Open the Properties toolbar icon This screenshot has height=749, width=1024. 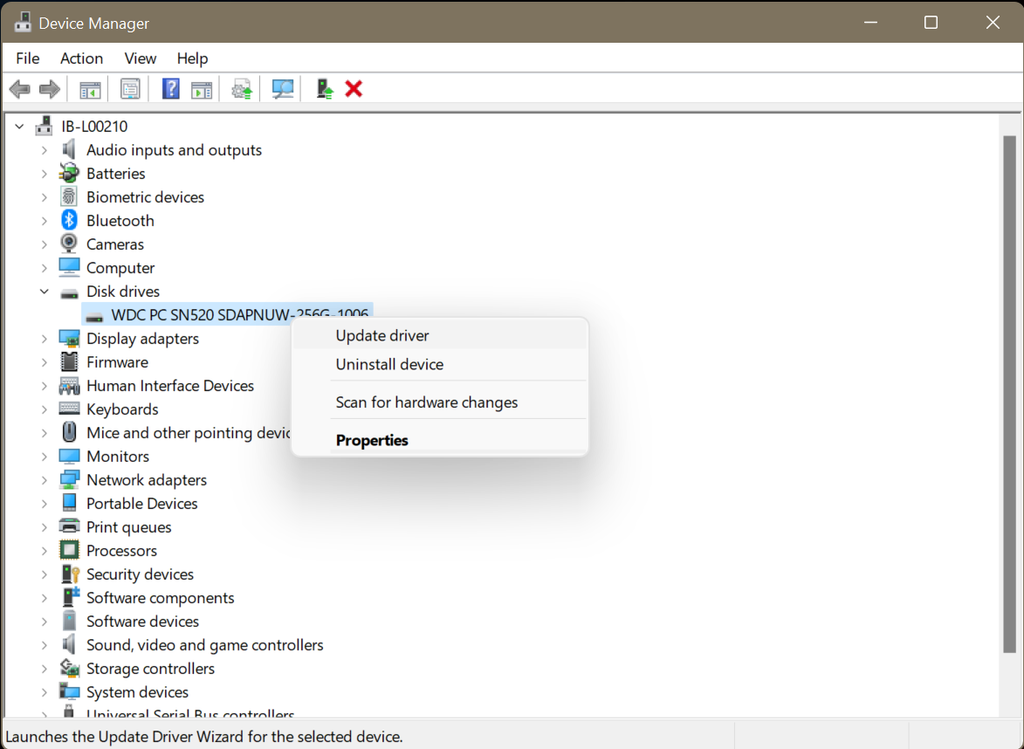(x=130, y=89)
